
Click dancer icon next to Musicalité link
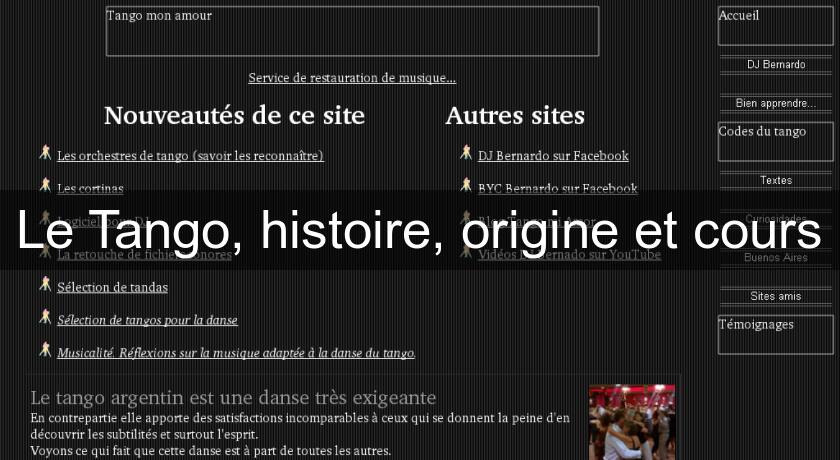coord(45,350)
